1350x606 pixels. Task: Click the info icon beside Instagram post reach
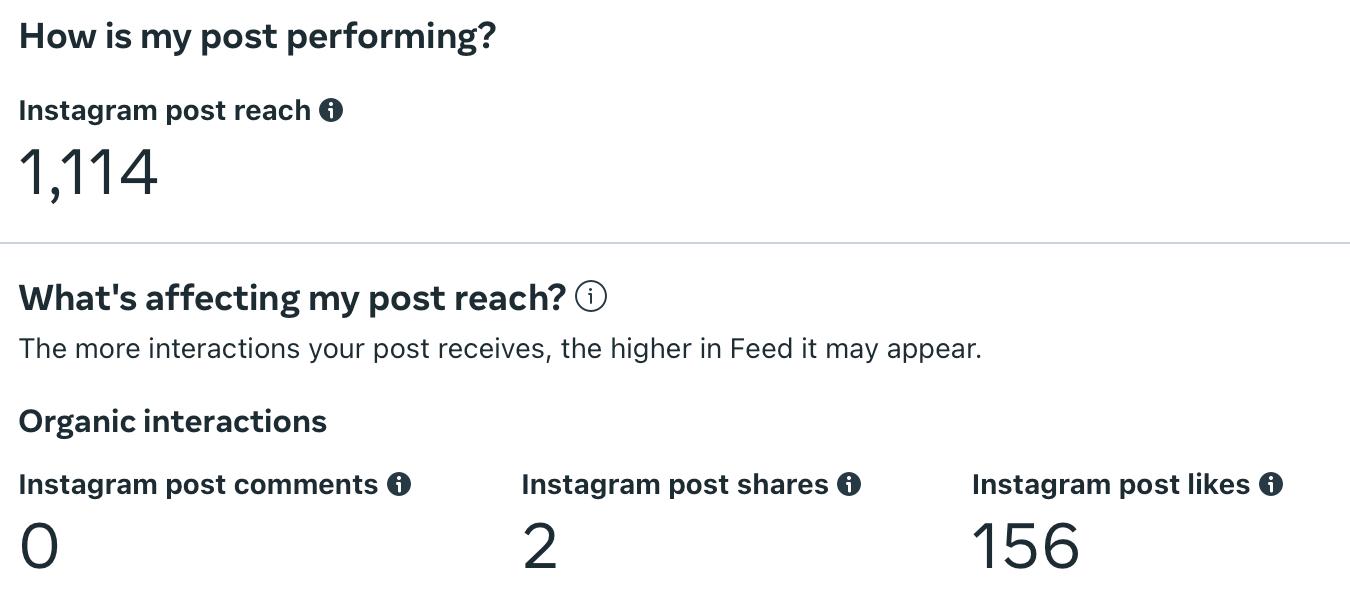(x=331, y=111)
